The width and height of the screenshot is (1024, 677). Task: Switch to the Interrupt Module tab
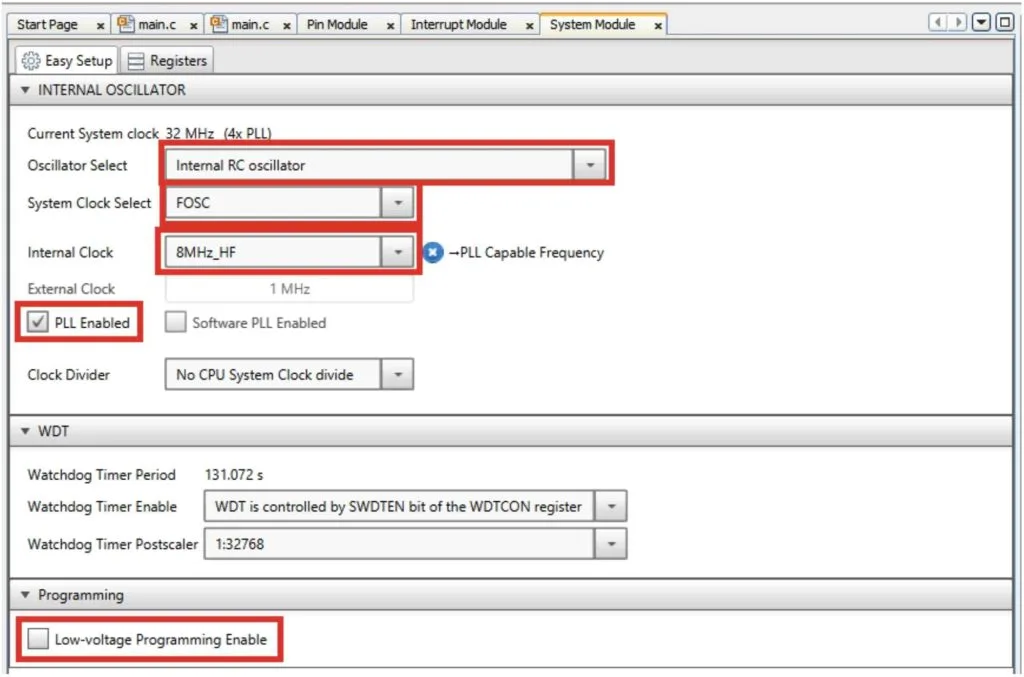click(460, 23)
